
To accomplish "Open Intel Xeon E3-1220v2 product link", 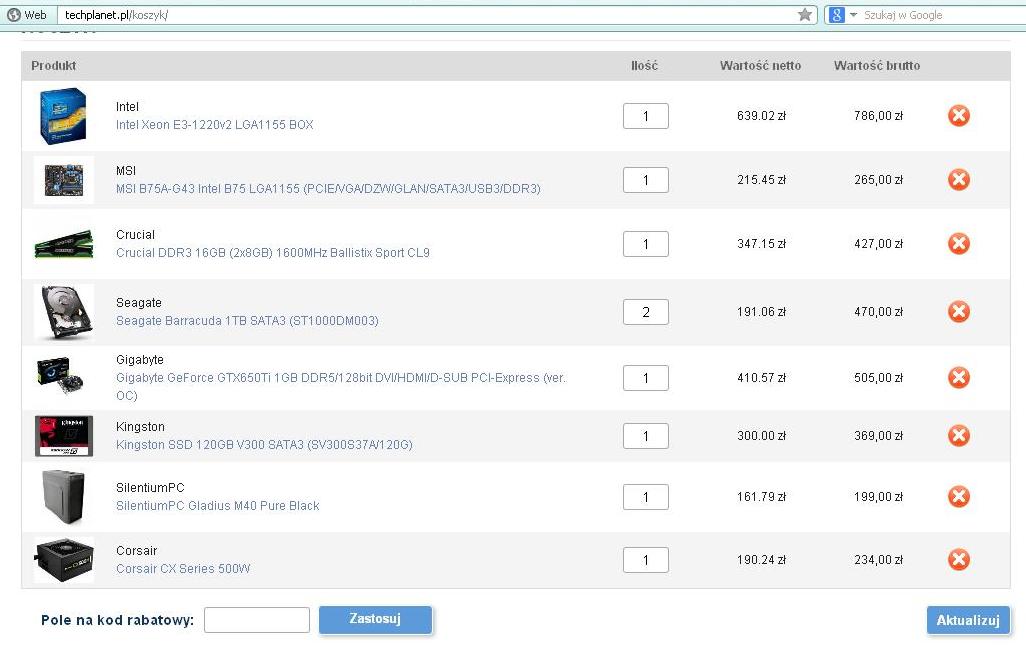I will (215, 124).
